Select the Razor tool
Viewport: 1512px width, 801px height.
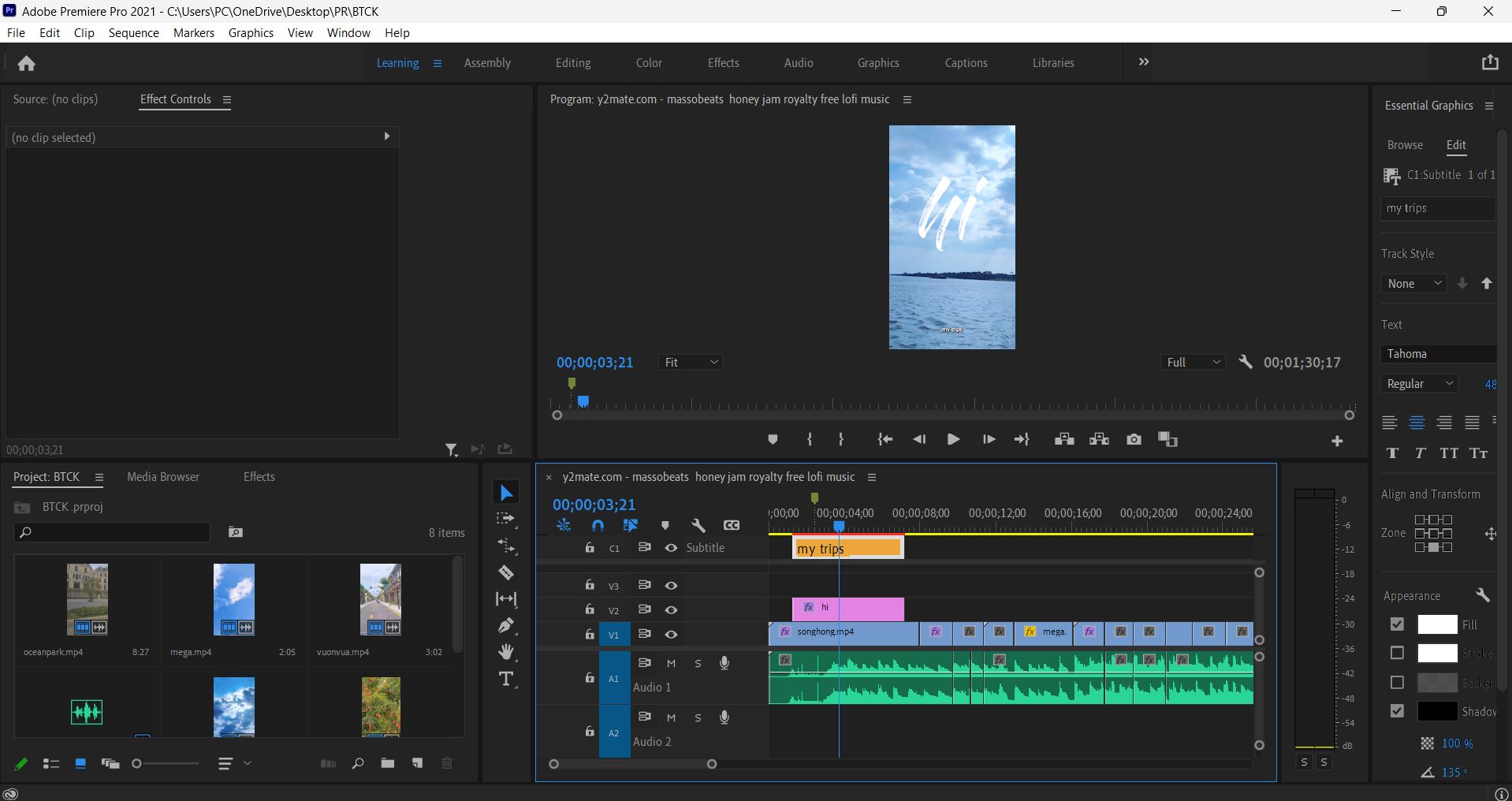point(506,573)
